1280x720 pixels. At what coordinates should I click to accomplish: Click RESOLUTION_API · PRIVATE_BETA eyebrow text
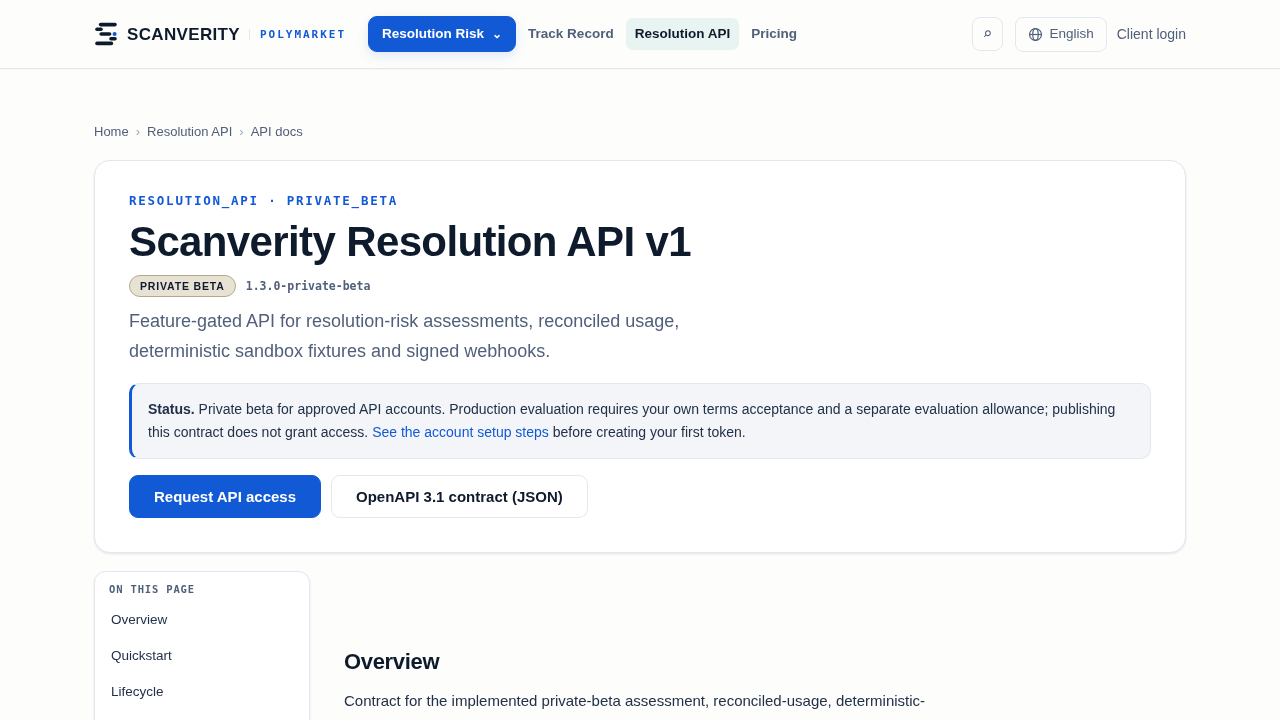263,201
